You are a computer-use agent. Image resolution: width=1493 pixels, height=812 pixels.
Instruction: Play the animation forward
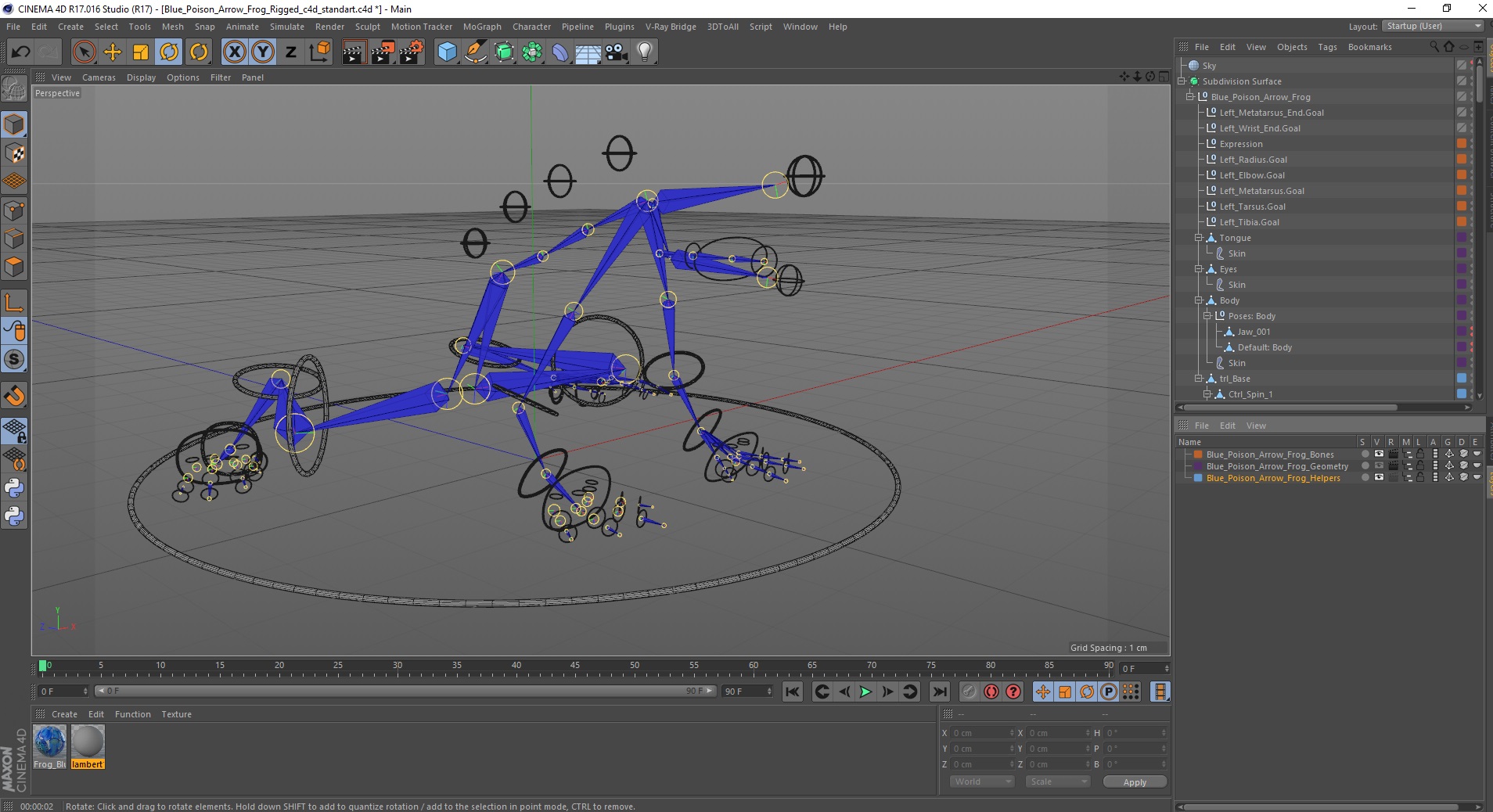tap(865, 692)
